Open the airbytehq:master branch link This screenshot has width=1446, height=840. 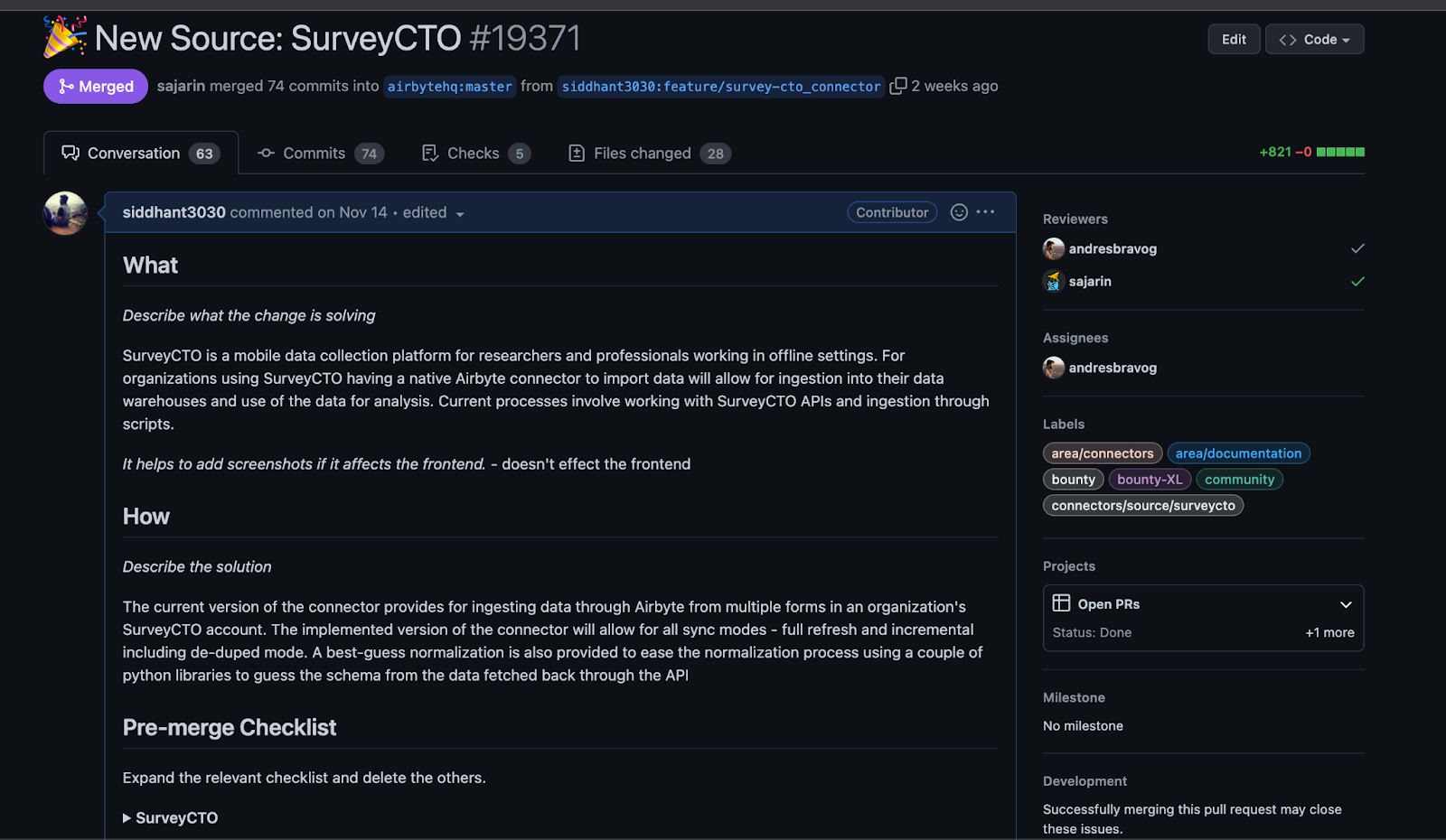click(450, 87)
